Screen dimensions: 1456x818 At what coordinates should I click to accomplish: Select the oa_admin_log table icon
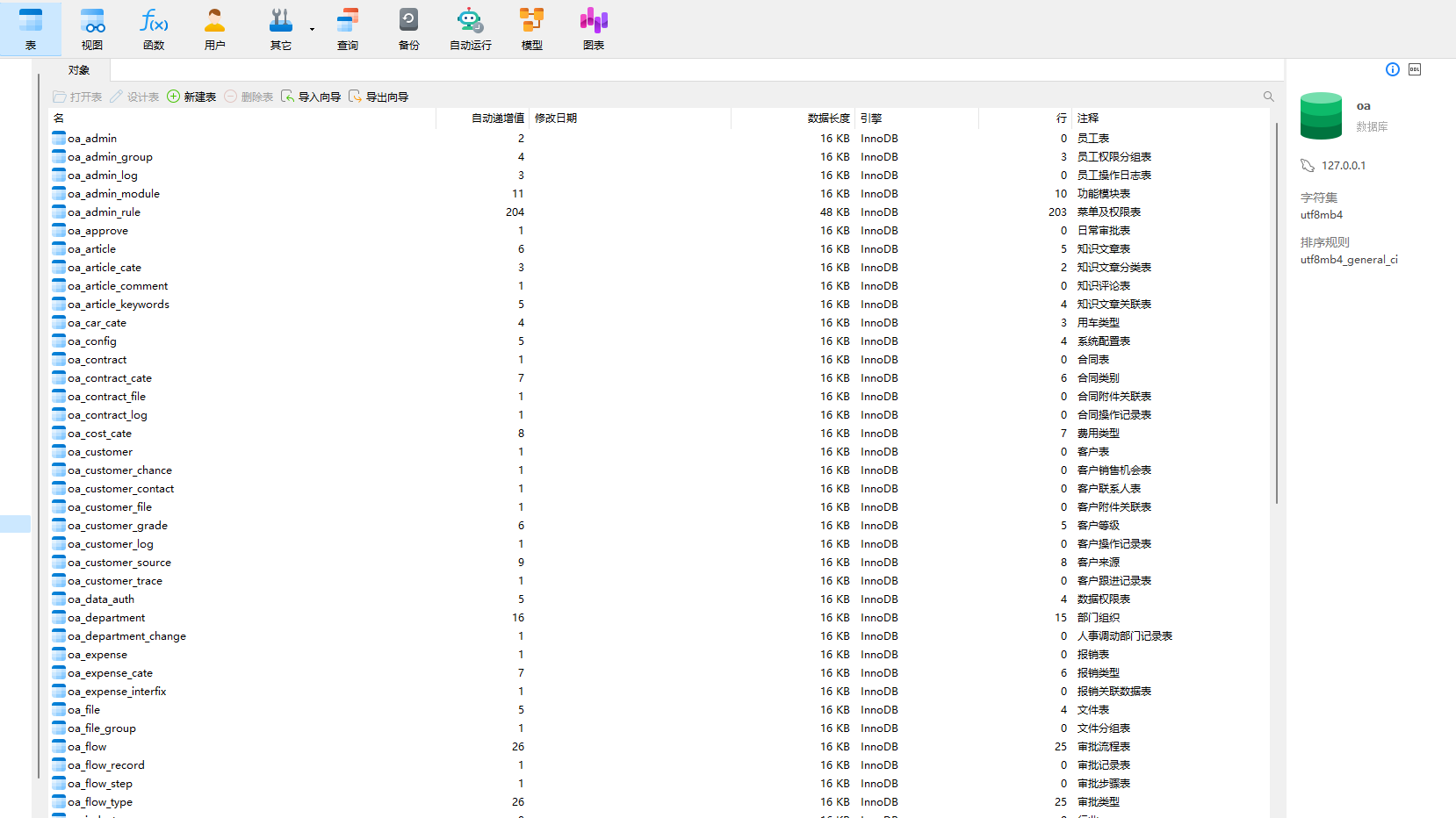pos(59,175)
